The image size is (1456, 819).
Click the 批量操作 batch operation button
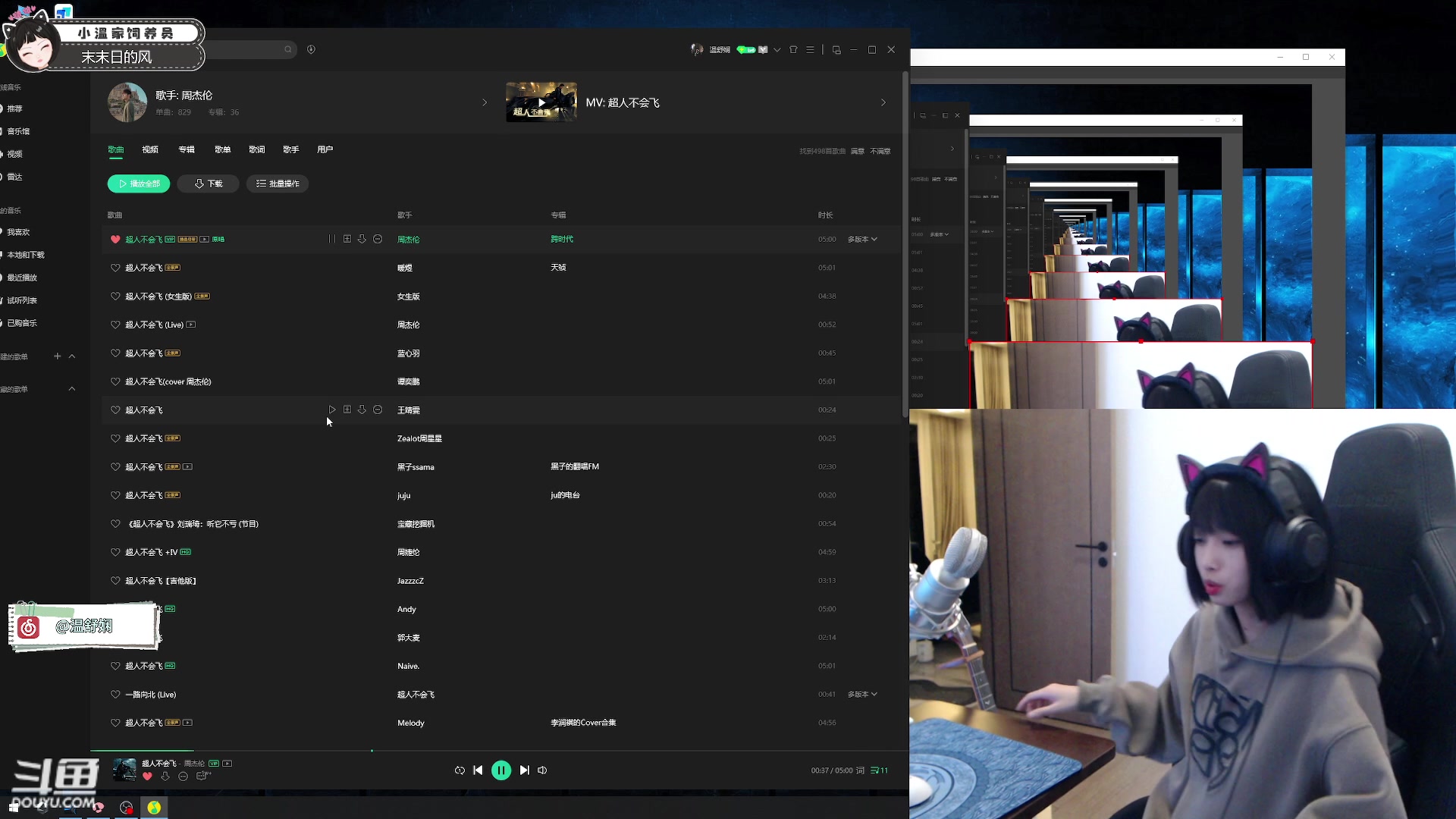(278, 184)
